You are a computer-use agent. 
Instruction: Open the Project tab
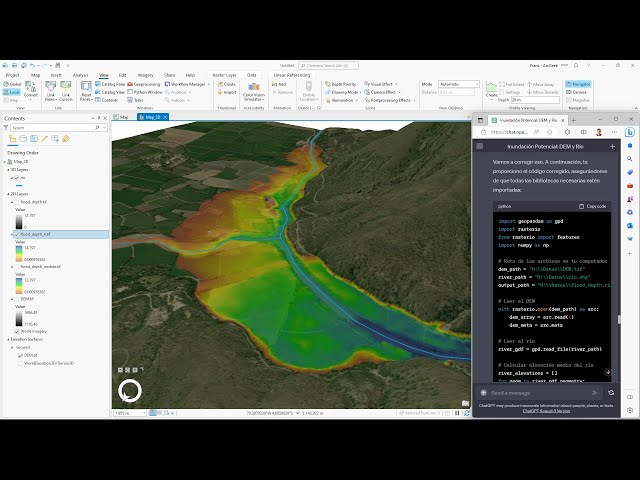12,75
